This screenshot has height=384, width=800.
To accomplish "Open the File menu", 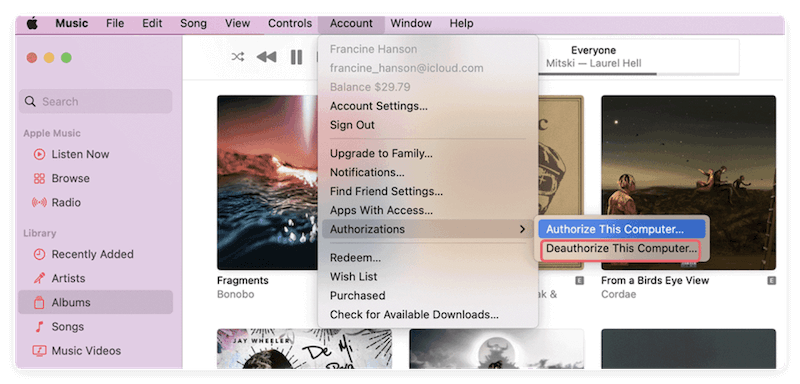I will coord(115,23).
